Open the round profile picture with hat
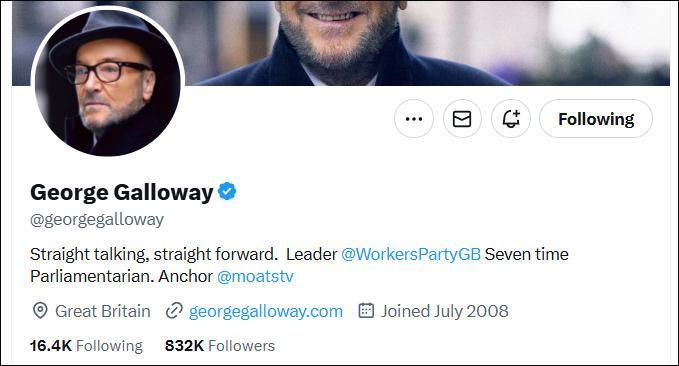679x366 pixels. pos(108,81)
